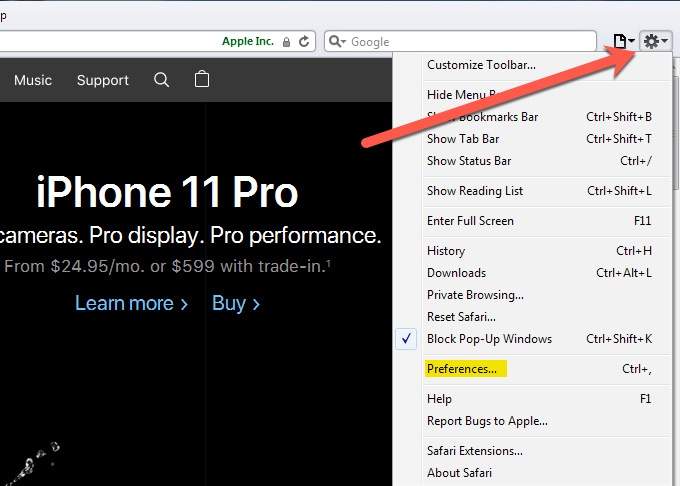Open the gear settings menu button
680x486 pixels.
click(x=655, y=42)
